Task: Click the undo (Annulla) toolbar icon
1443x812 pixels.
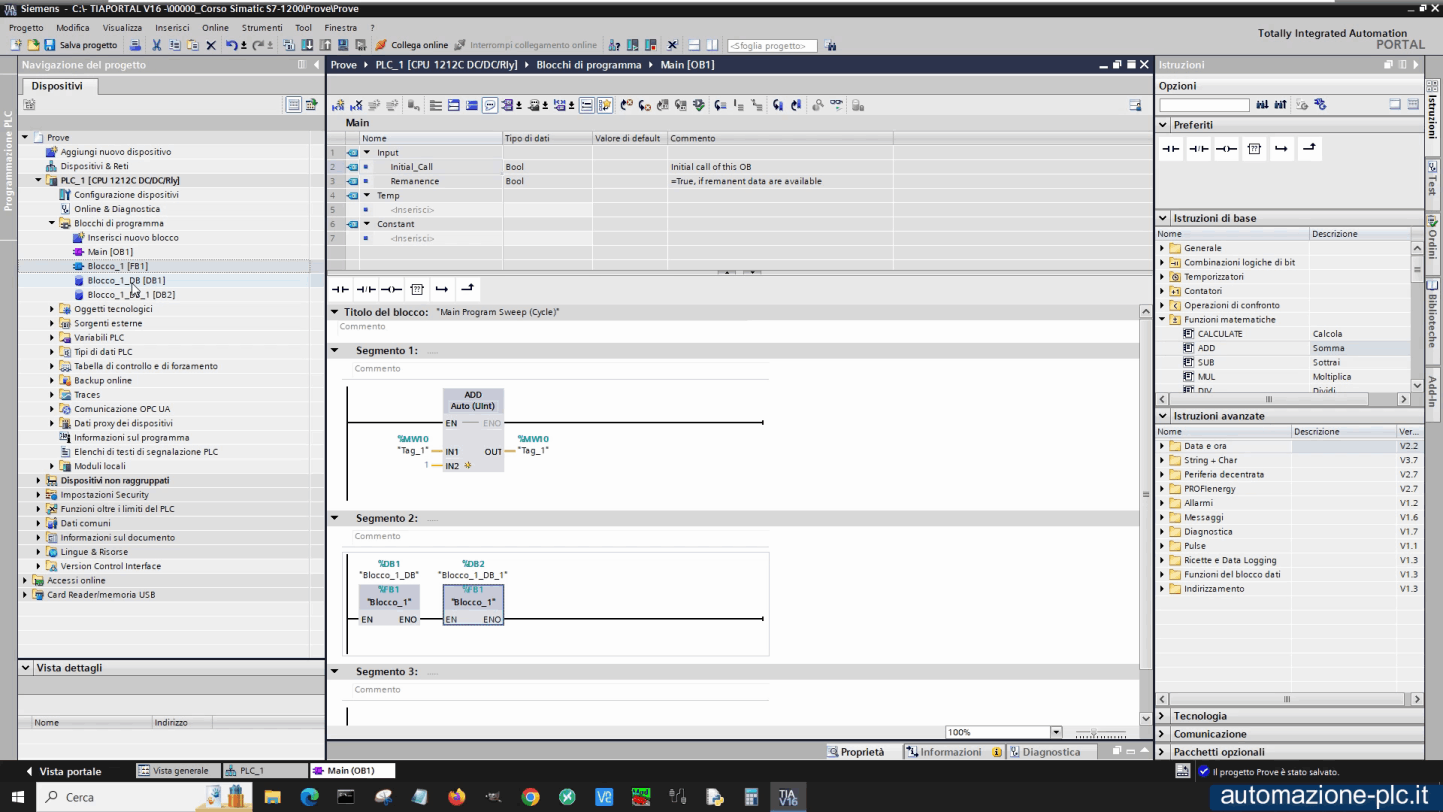Action: coord(232,45)
